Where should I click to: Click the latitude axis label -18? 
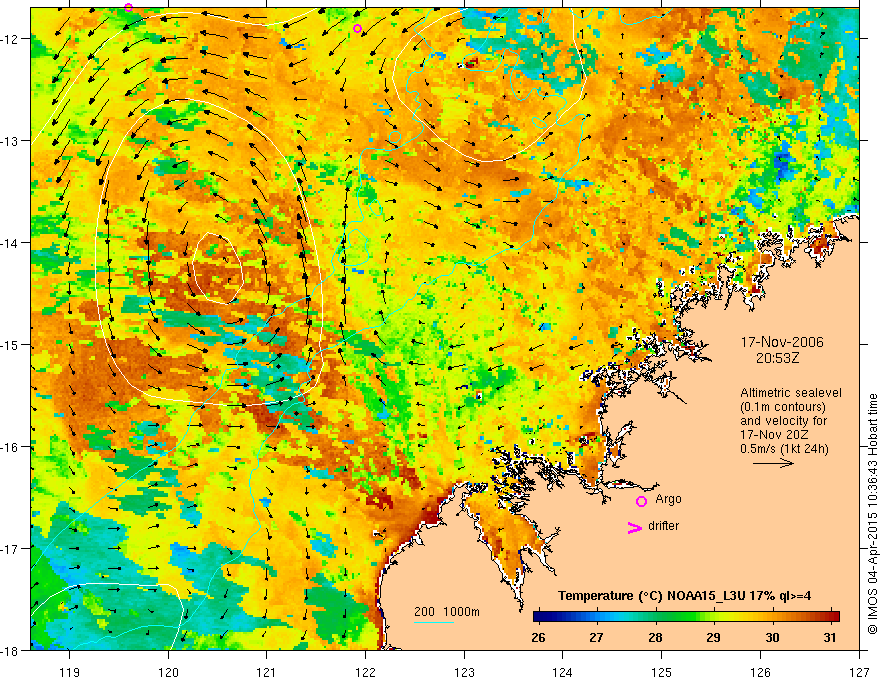click(x=11, y=650)
